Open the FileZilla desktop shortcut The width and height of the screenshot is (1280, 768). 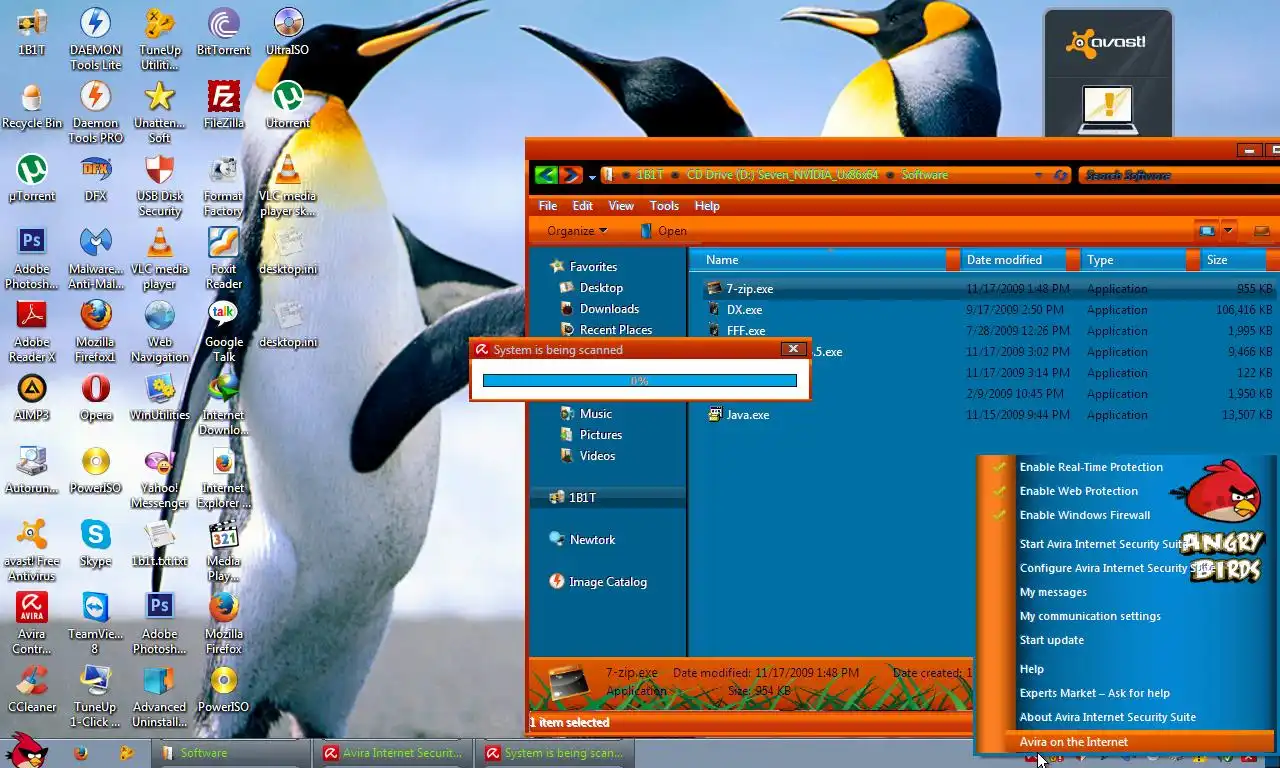coord(223,105)
